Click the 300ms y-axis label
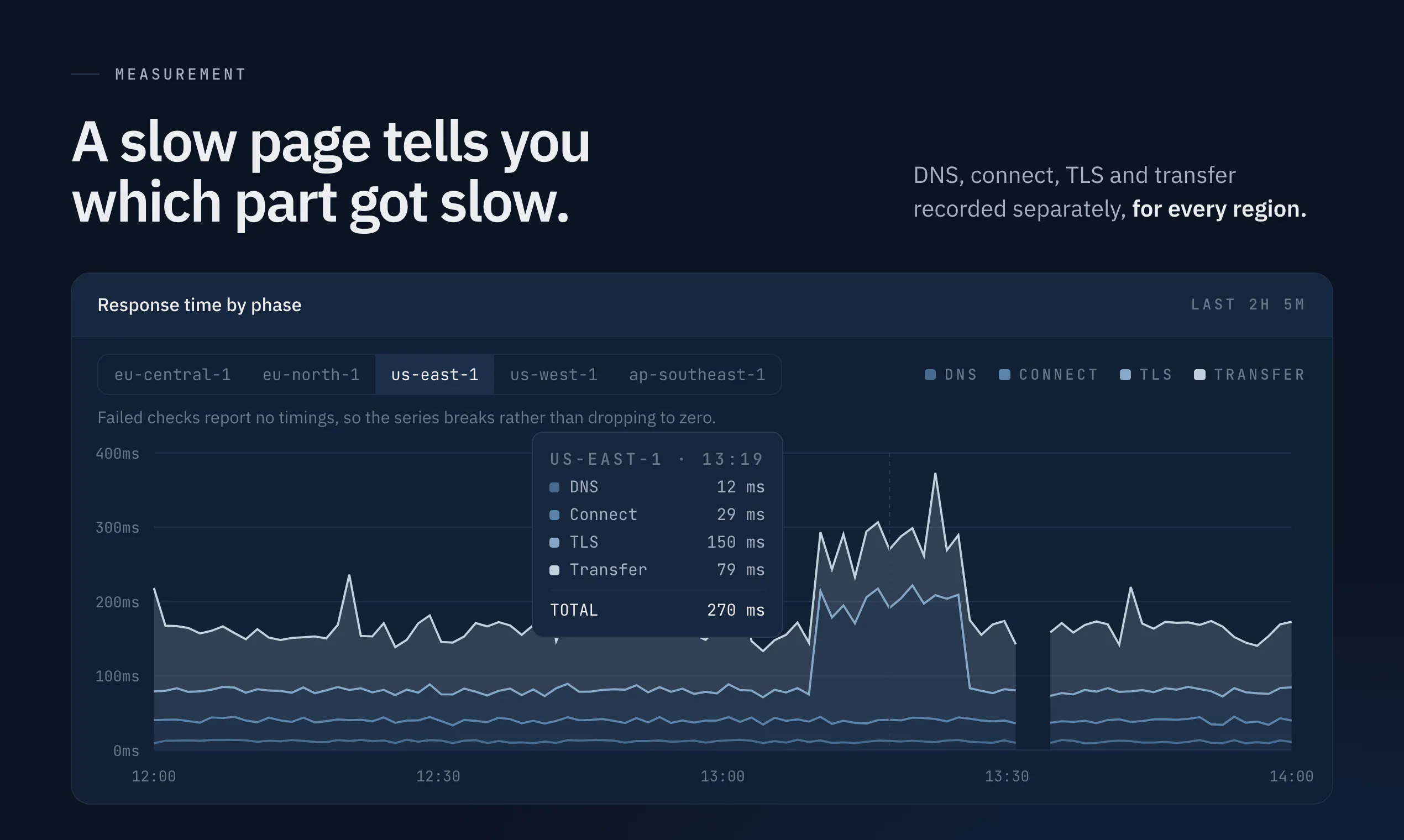This screenshot has height=840, width=1404. 117,528
